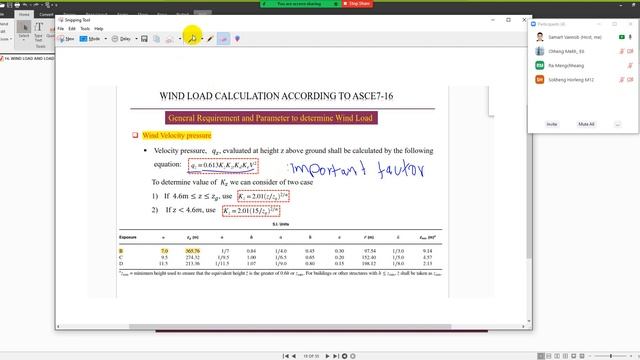Viewport: 640px width, 360px height.
Task: Expand the Delay dropdown arrow
Action: [x=136, y=39]
